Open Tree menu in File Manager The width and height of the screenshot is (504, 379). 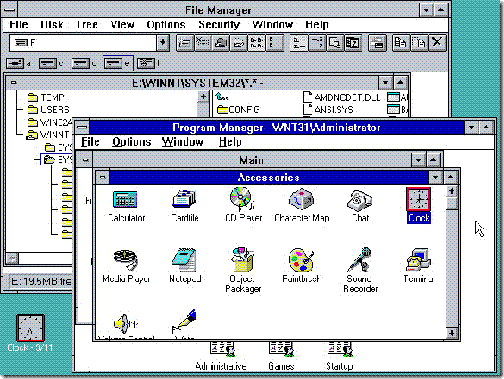pos(87,24)
